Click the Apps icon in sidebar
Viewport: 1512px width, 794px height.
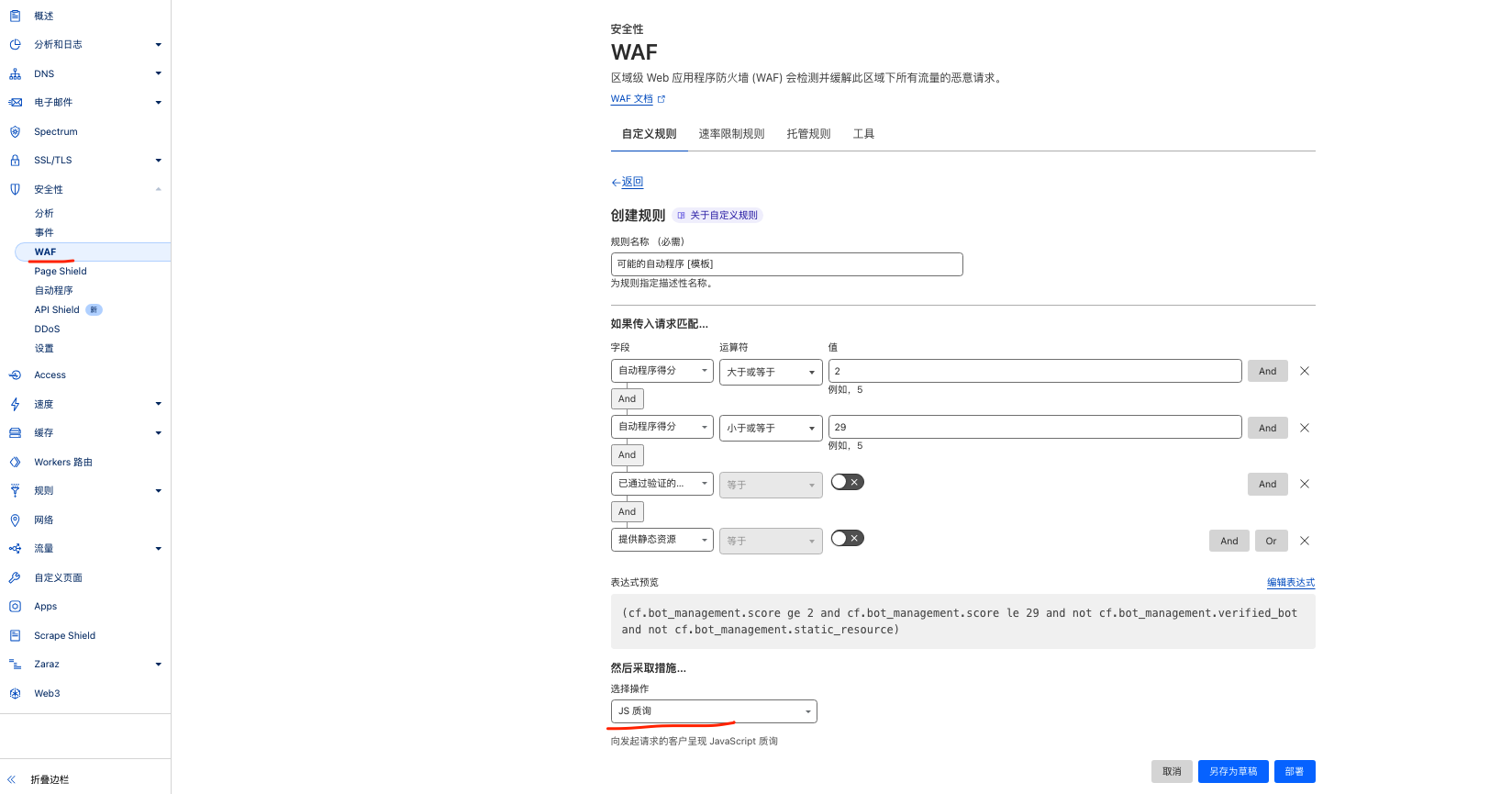15,606
